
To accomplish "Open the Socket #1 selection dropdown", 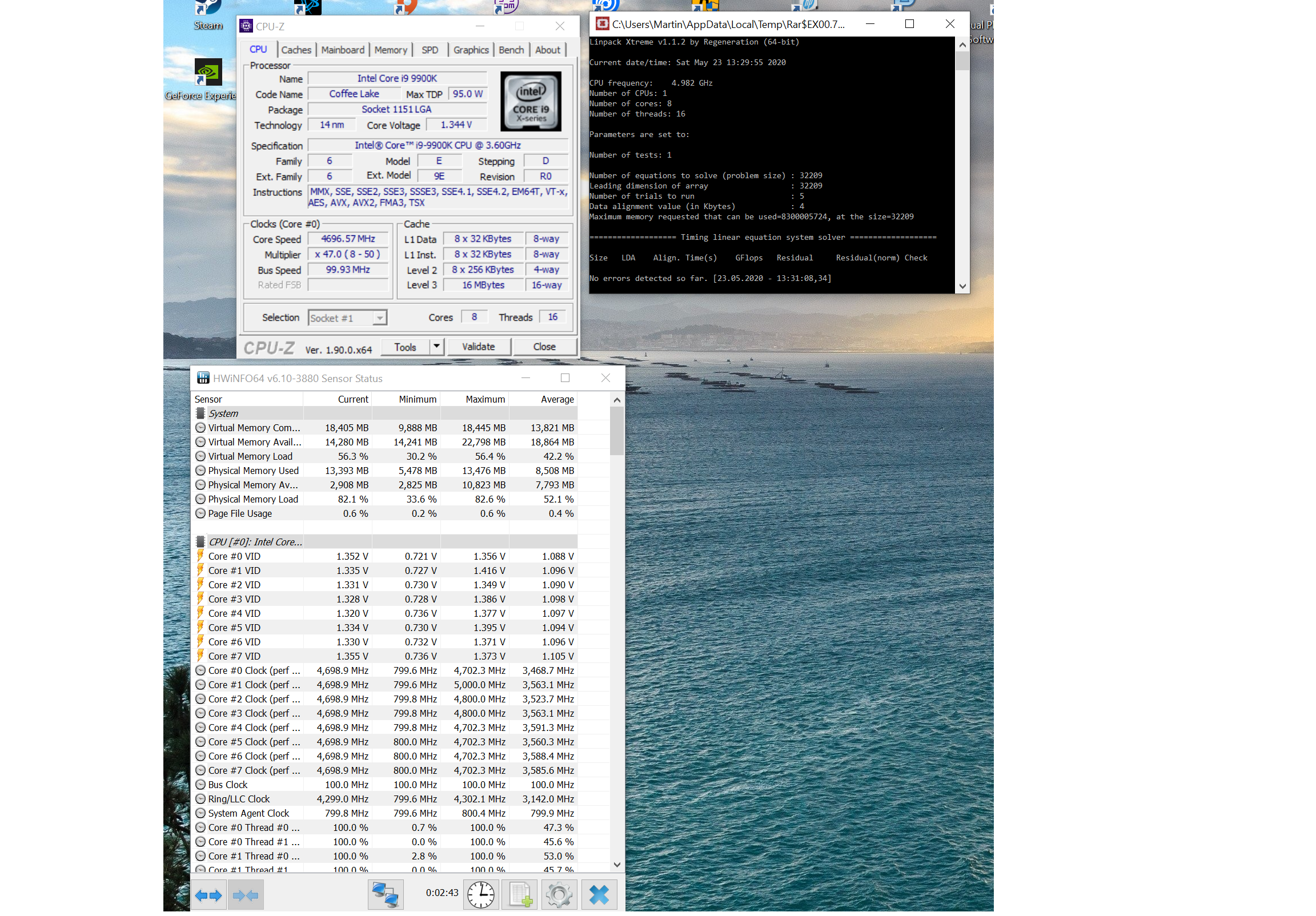I will point(379,318).
